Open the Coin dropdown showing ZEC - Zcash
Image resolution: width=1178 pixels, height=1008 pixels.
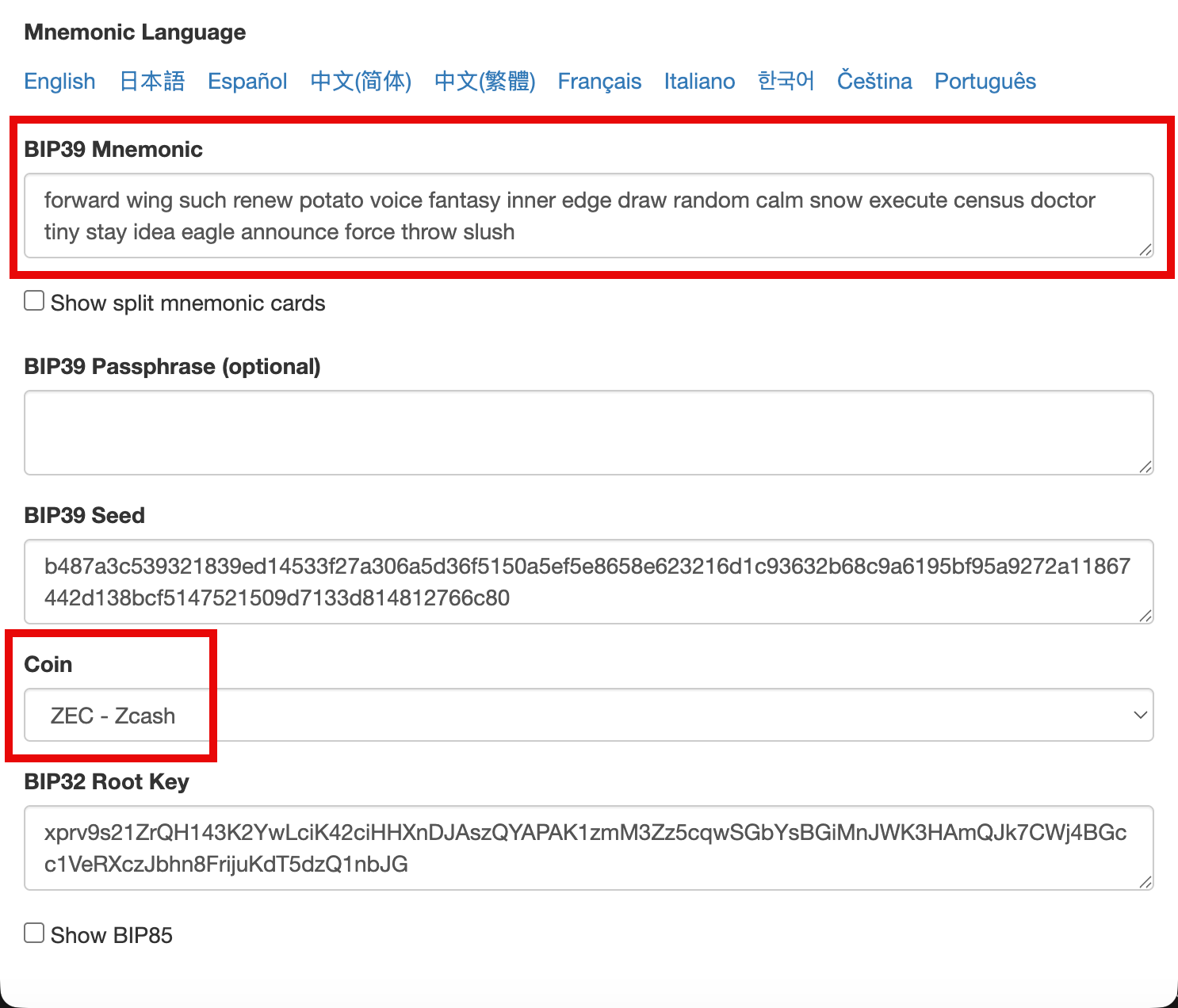click(x=587, y=716)
